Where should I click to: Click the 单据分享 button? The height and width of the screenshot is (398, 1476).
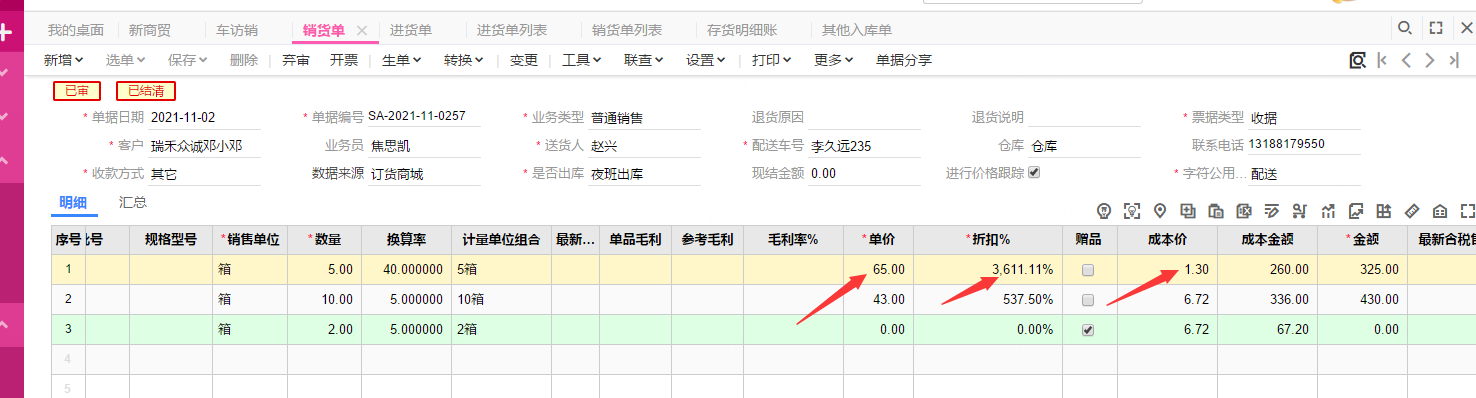(904, 60)
